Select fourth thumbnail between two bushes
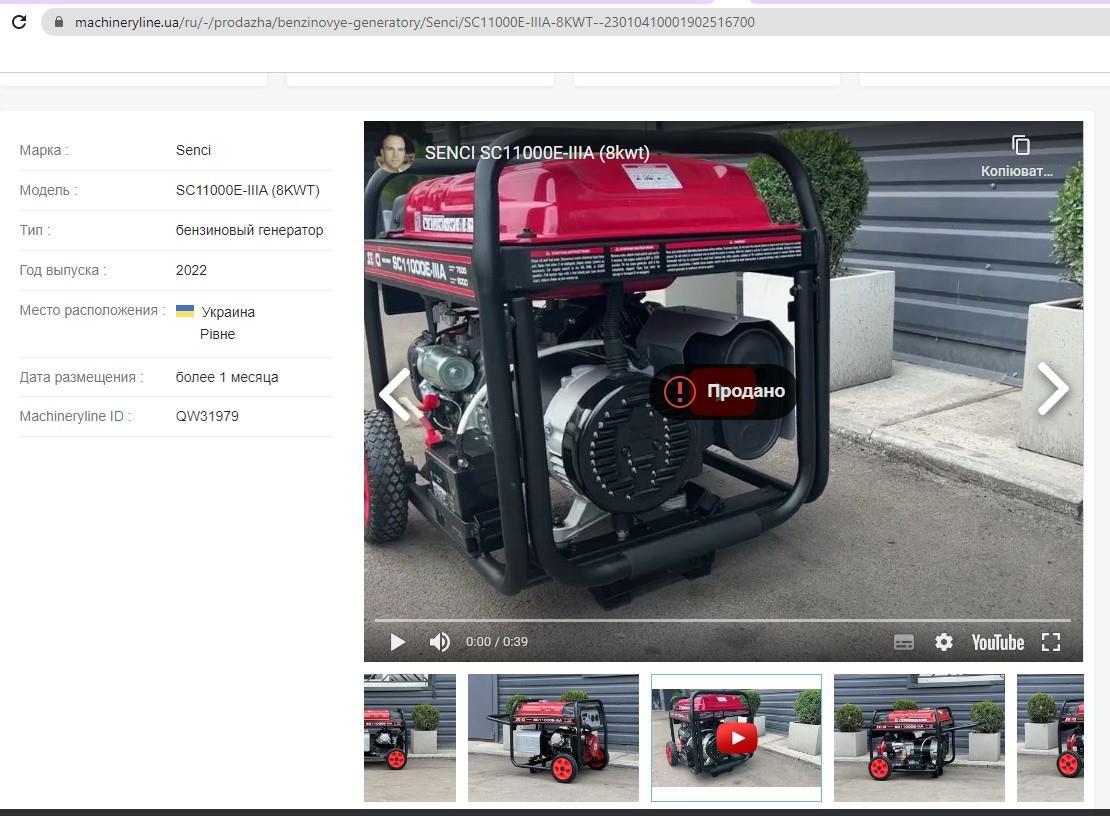1110x816 pixels. coord(919,738)
